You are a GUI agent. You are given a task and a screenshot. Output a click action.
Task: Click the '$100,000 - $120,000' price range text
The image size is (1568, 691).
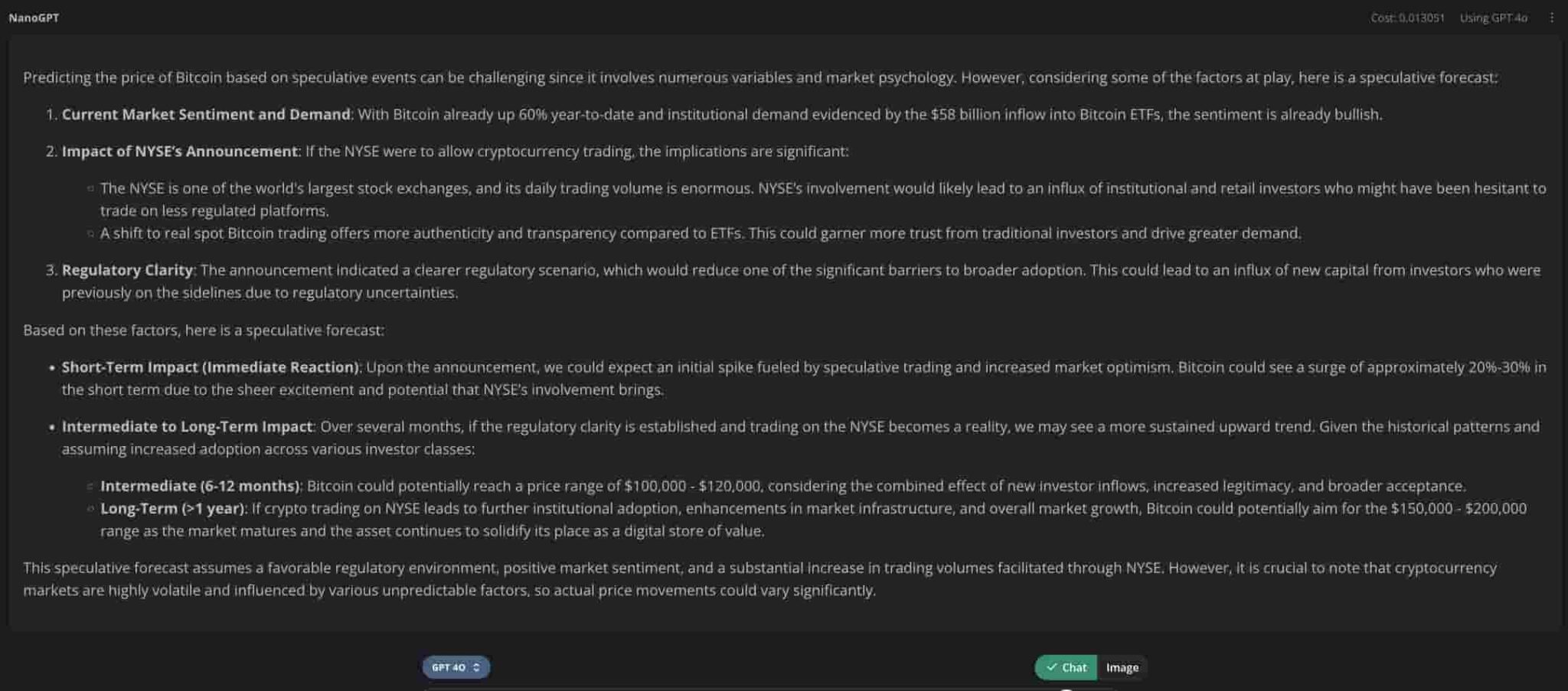tap(692, 486)
